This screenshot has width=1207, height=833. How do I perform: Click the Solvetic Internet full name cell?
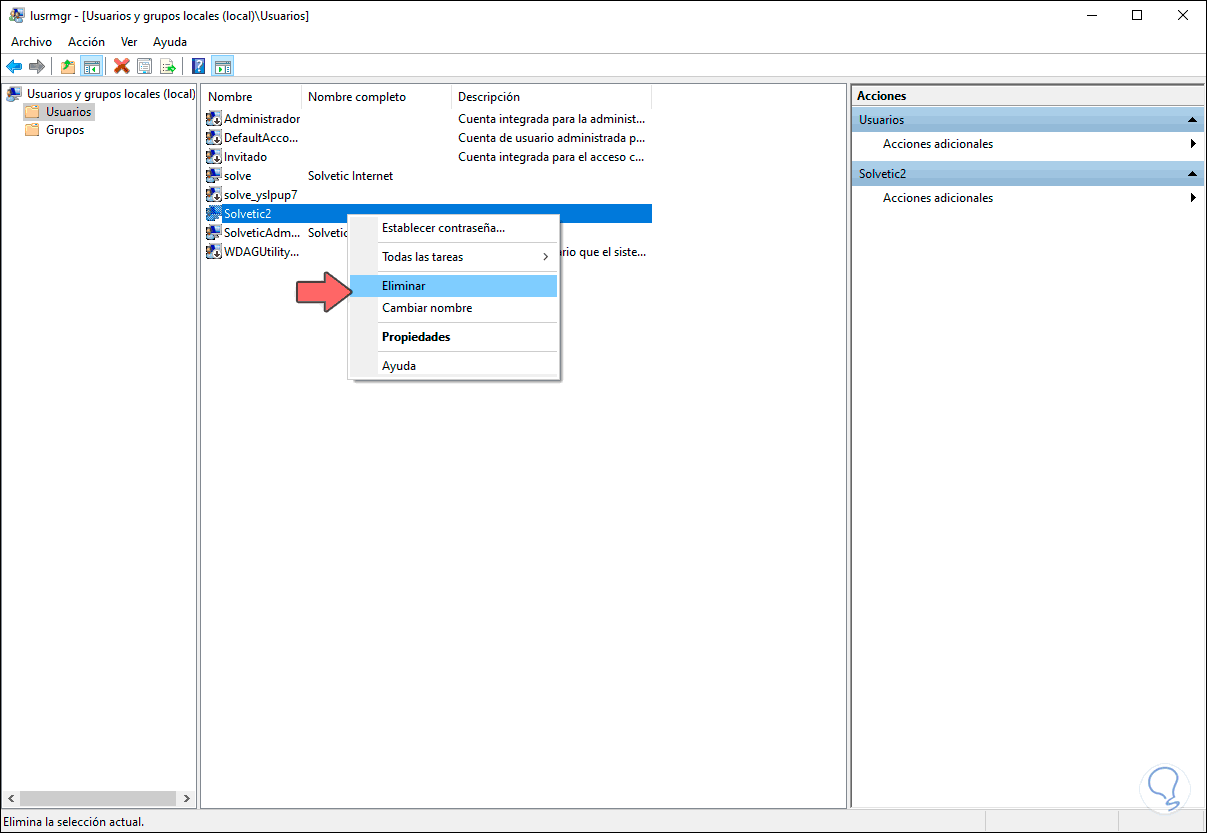[350, 176]
